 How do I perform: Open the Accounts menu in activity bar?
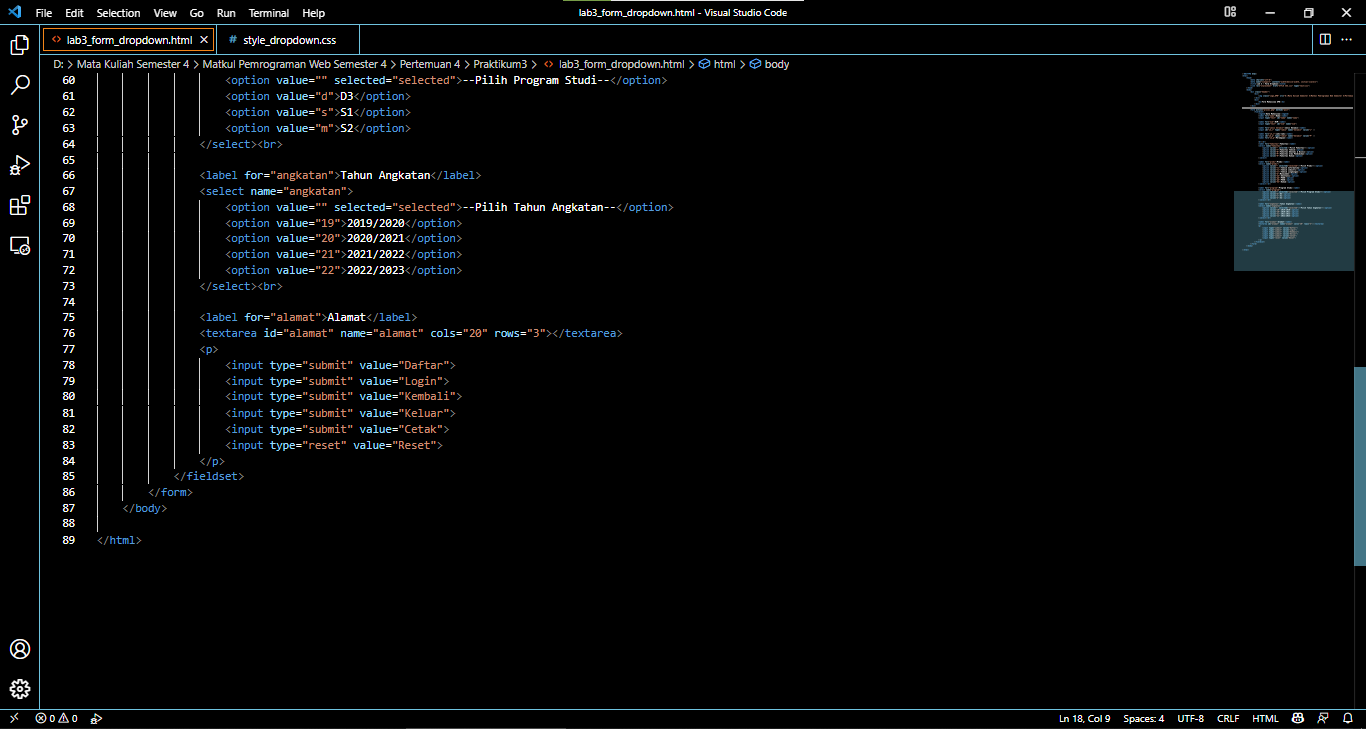pyautogui.click(x=20, y=649)
